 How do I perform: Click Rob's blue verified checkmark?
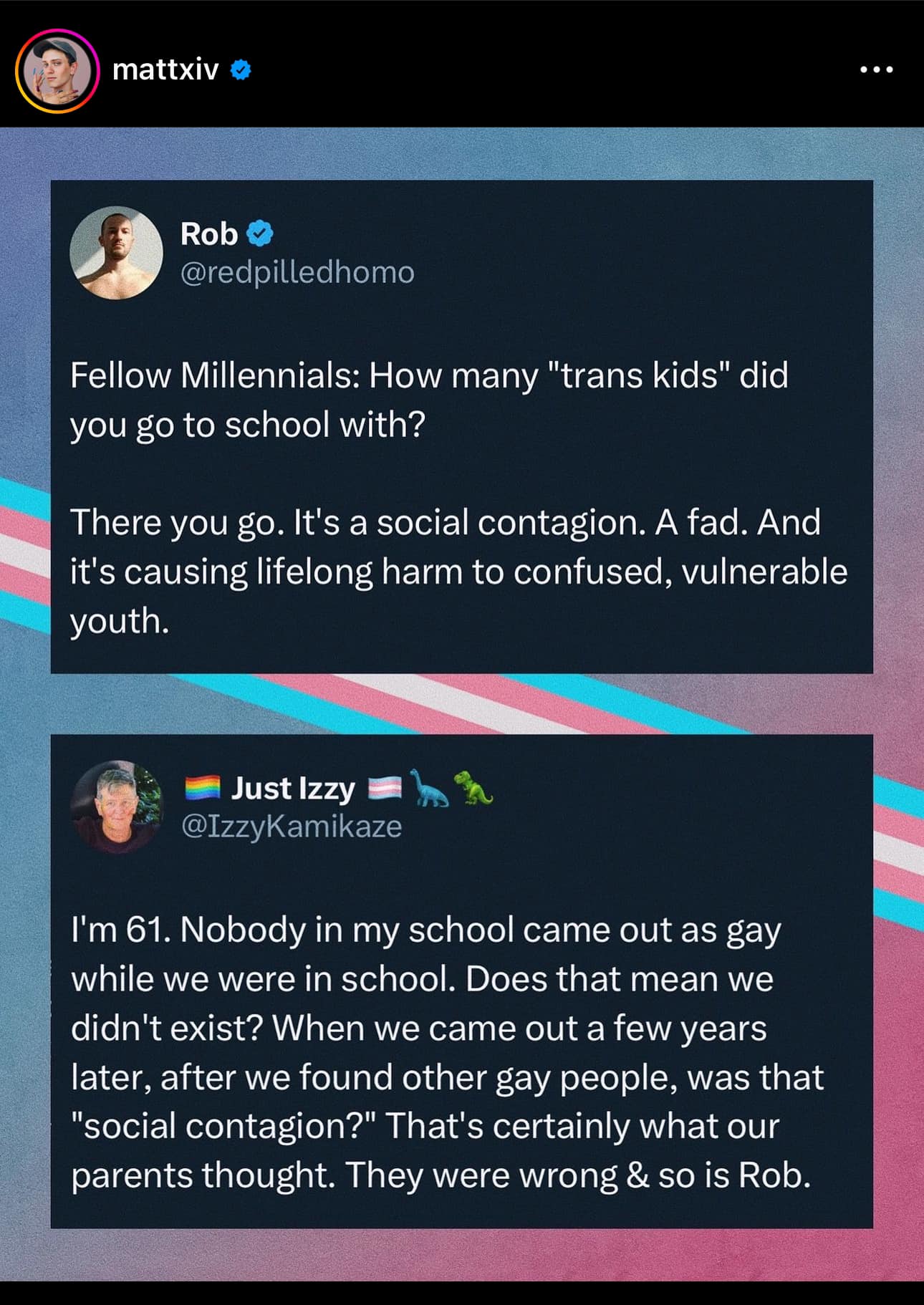[259, 233]
